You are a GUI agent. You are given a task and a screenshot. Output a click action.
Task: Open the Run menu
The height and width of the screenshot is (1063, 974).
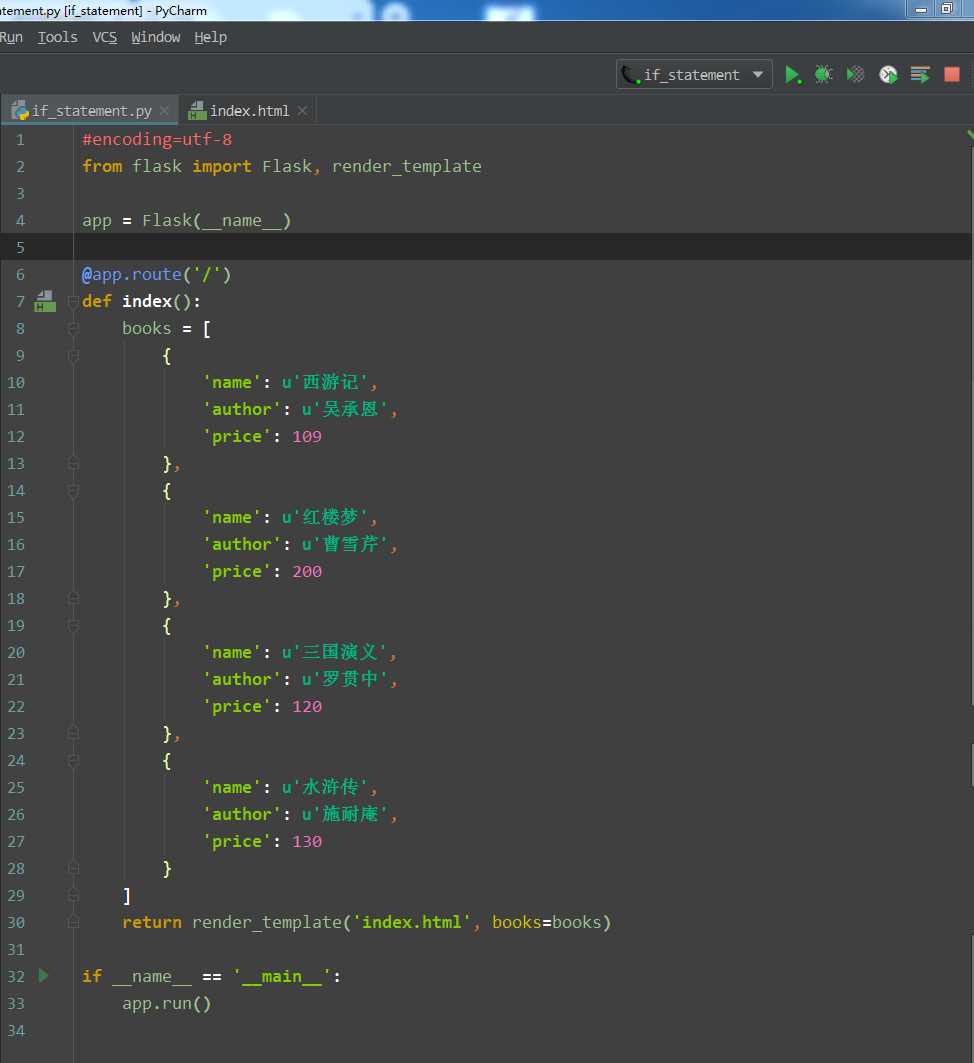click(11, 37)
